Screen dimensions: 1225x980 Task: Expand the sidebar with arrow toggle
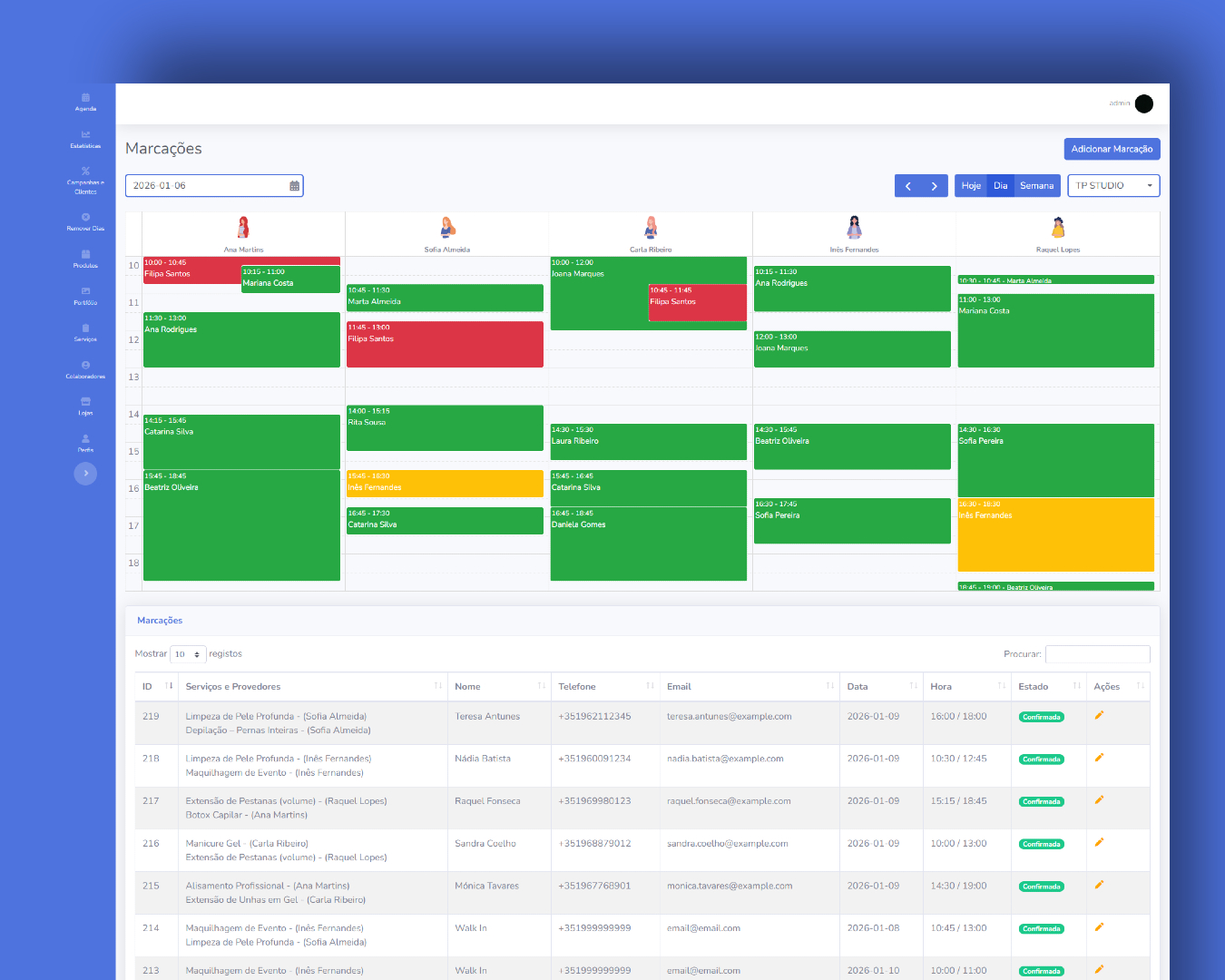click(x=85, y=473)
